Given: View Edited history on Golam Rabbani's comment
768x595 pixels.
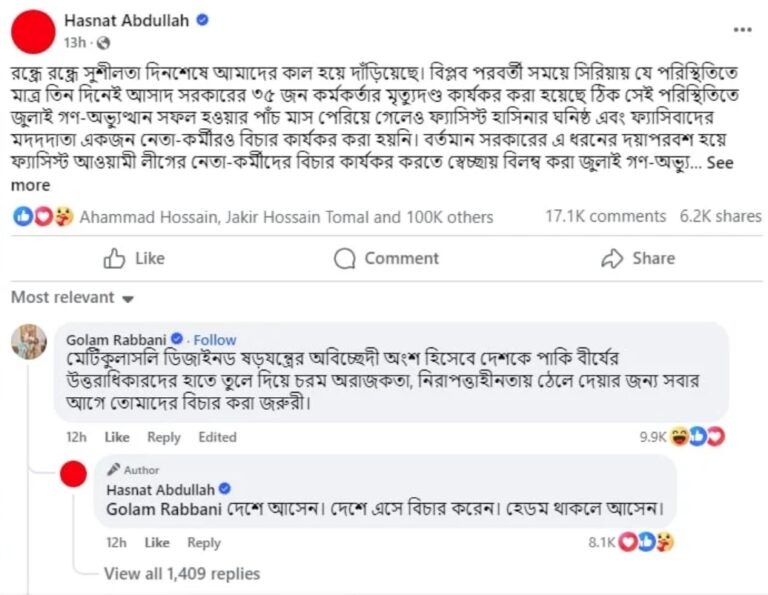Looking at the screenshot, I should point(217,437).
